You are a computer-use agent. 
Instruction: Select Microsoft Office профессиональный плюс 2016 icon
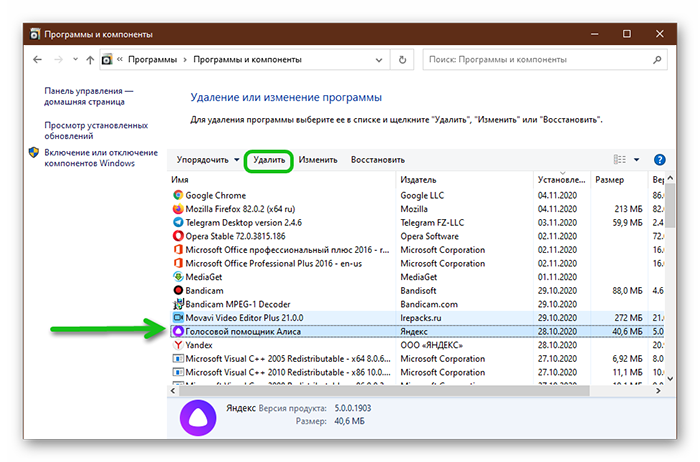click(x=178, y=250)
